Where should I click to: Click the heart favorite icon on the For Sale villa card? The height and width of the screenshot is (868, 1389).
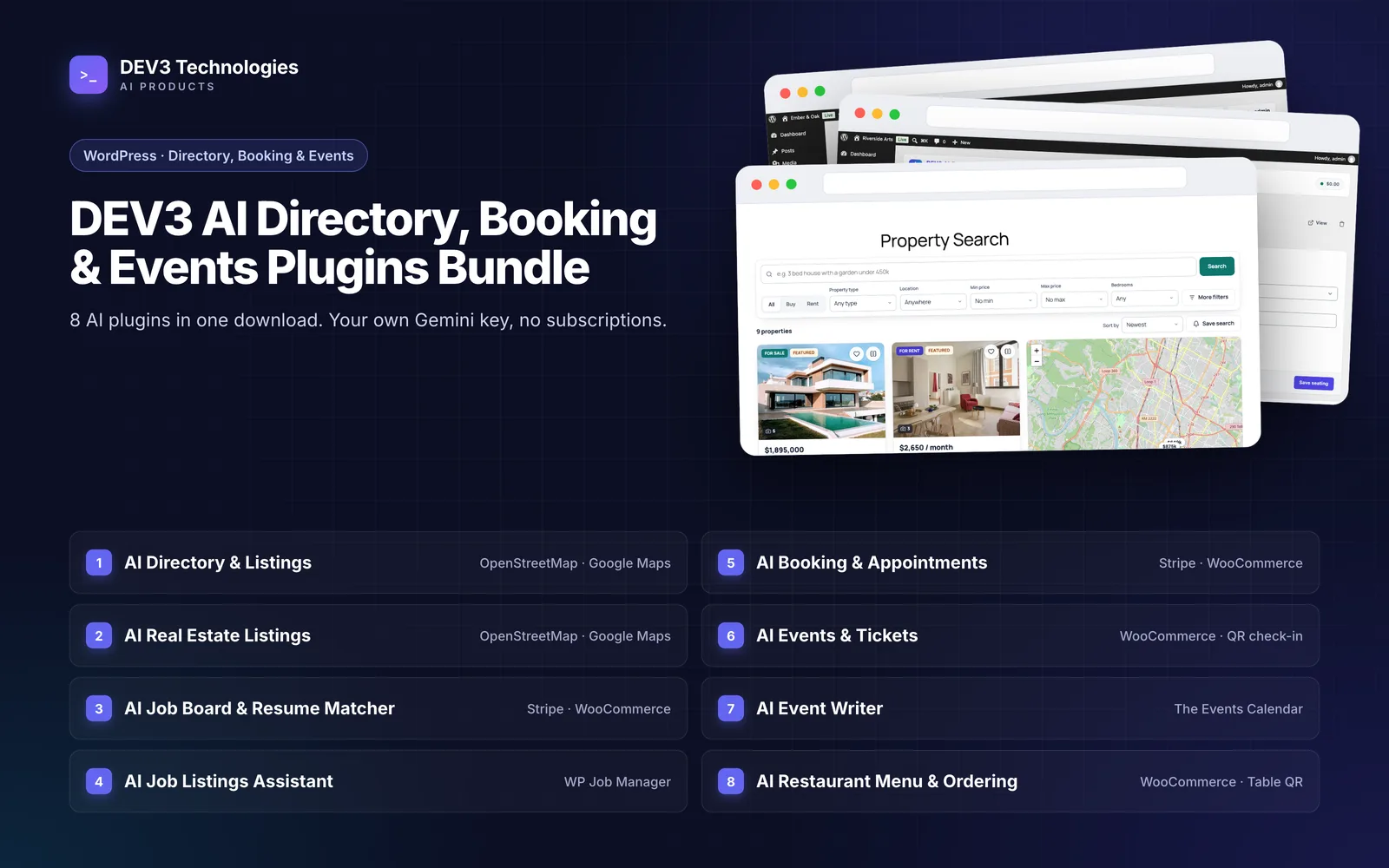[x=857, y=353]
